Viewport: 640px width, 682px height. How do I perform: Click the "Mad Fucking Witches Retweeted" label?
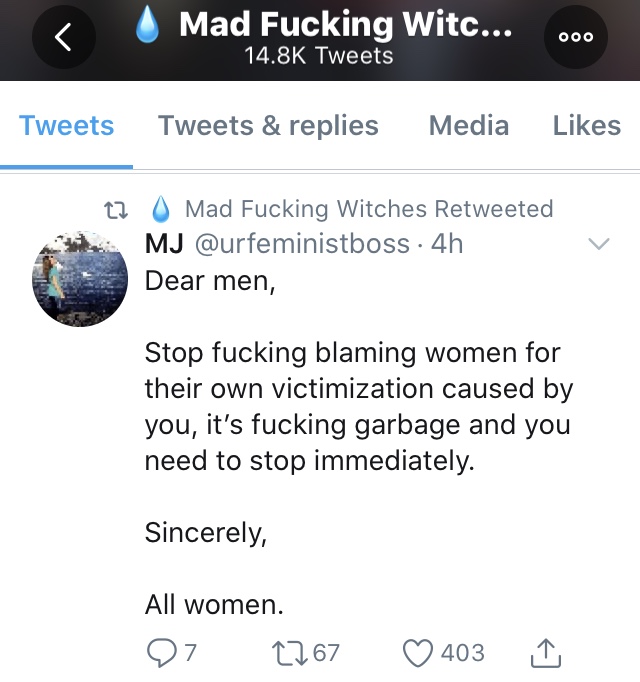(369, 209)
